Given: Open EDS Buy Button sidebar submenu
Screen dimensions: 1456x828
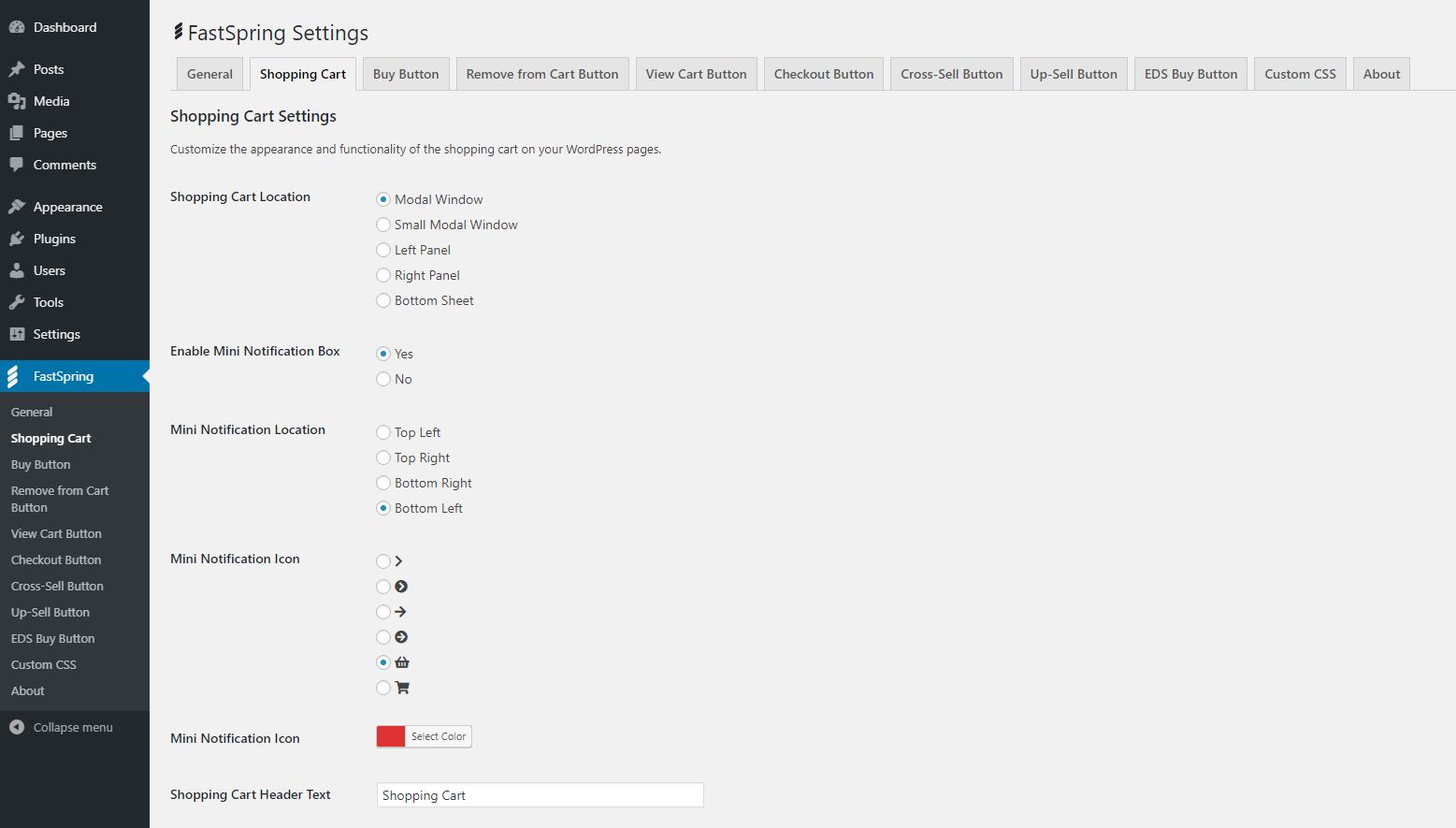Looking at the screenshot, I should (53, 638).
